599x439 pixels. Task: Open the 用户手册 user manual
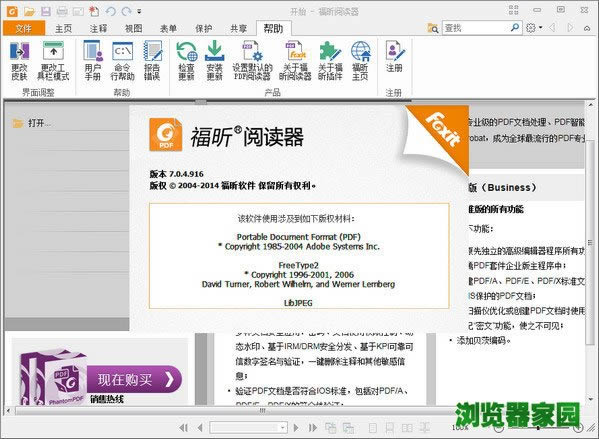[x=93, y=61]
